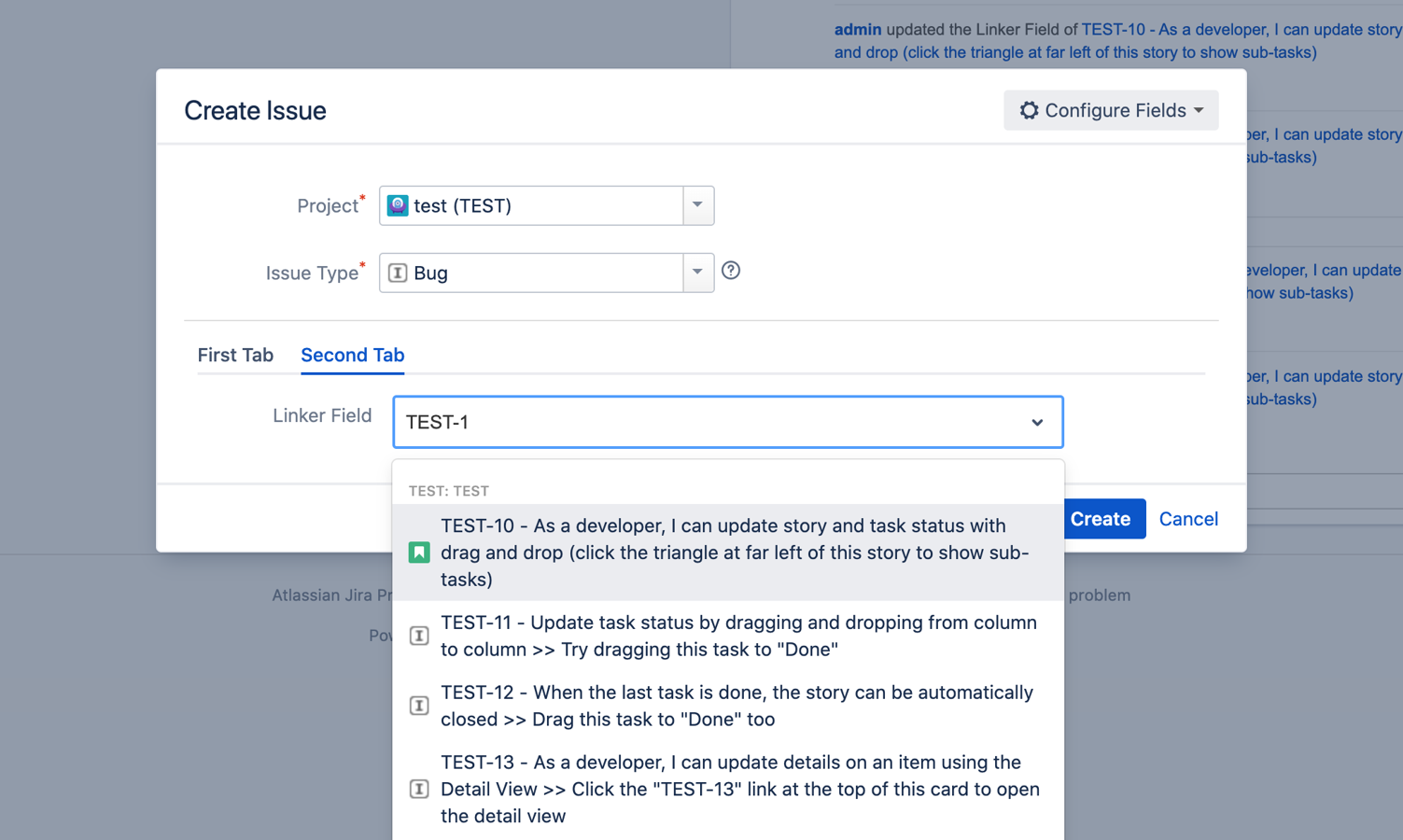The height and width of the screenshot is (840, 1403).
Task: Click the gear icon in Configure Fields
Action: [1028, 110]
